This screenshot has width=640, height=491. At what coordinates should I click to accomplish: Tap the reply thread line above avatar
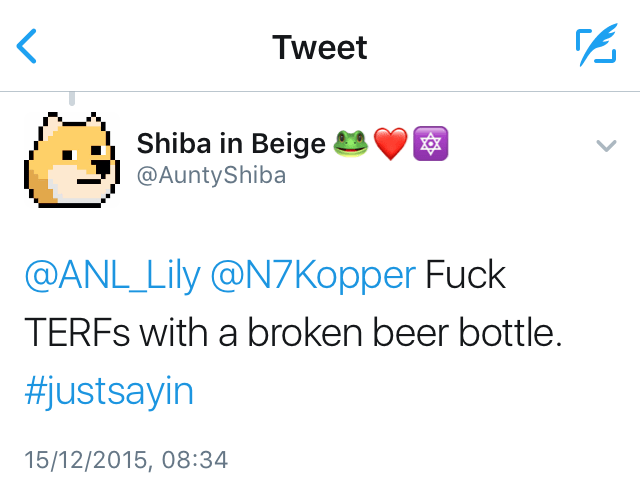tap(72, 99)
